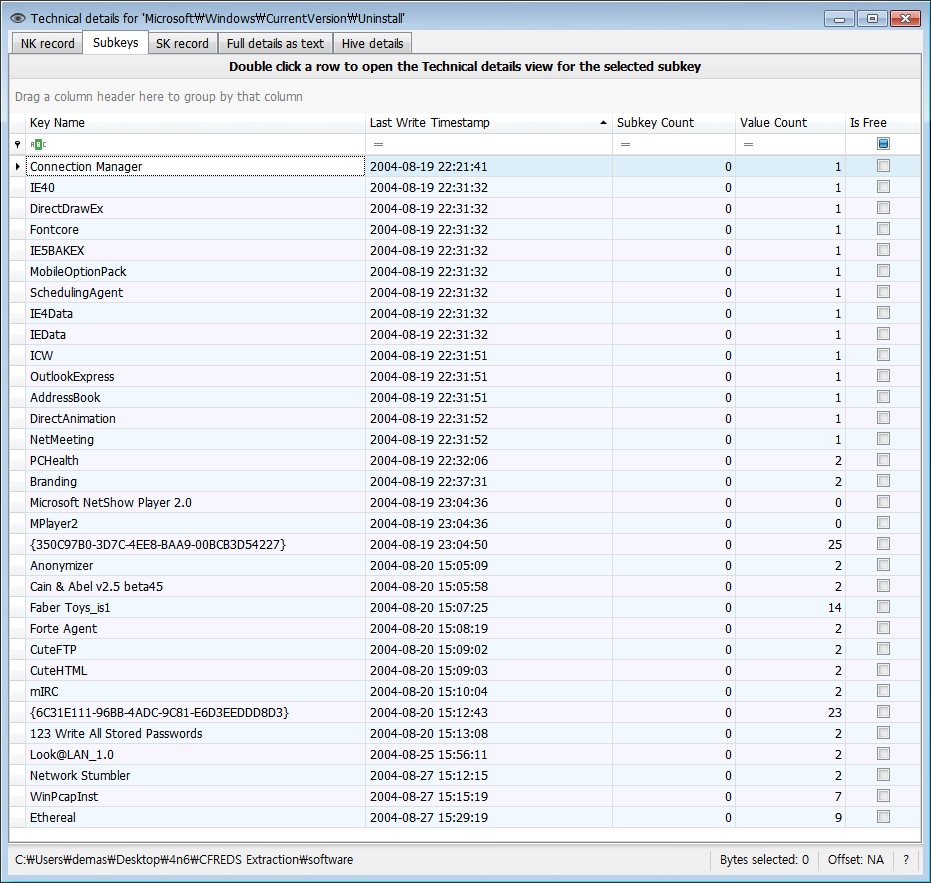Toggle Is Free checkbox for Anonymizer
931x883 pixels.
[884, 565]
